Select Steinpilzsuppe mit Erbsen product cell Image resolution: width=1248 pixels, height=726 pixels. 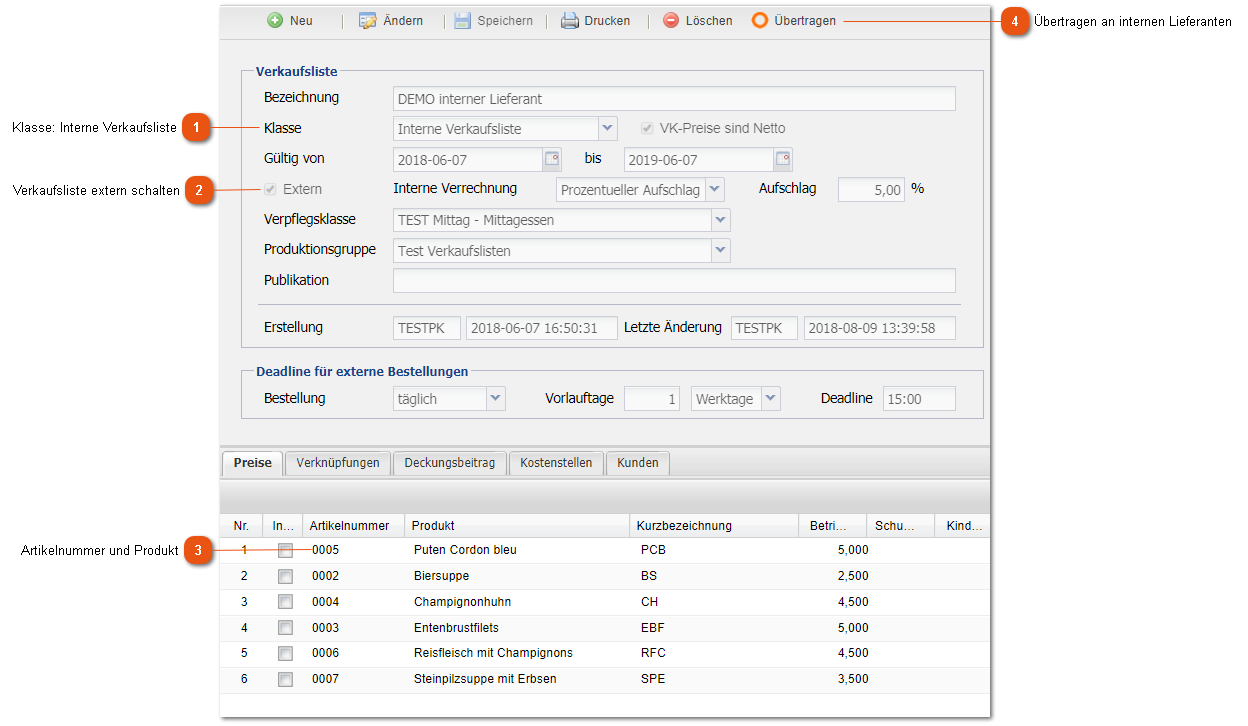tap(485, 679)
